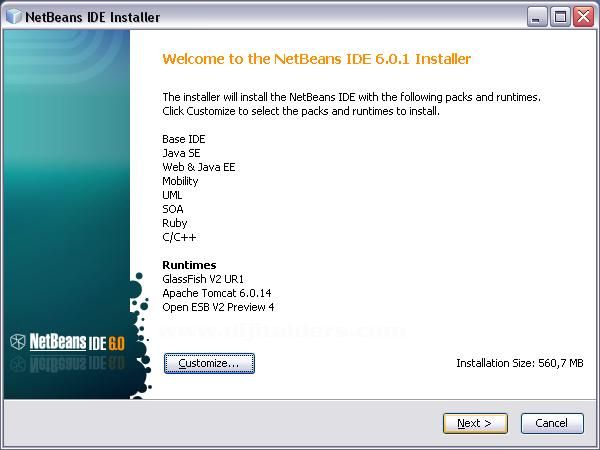The height and width of the screenshot is (450, 600).
Task: Select the SOA pack entry
Action: click(173, 209)
